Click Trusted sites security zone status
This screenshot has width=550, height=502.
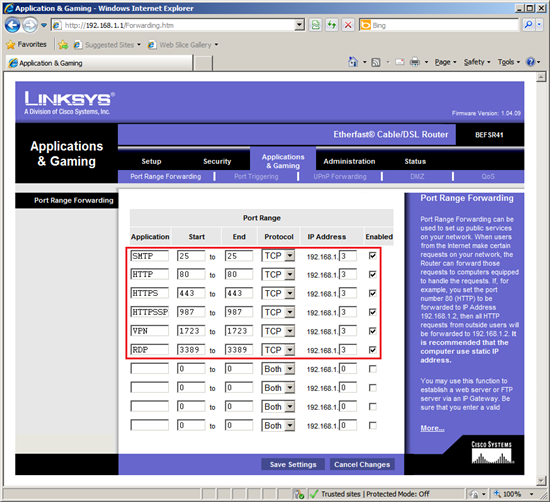370,494
